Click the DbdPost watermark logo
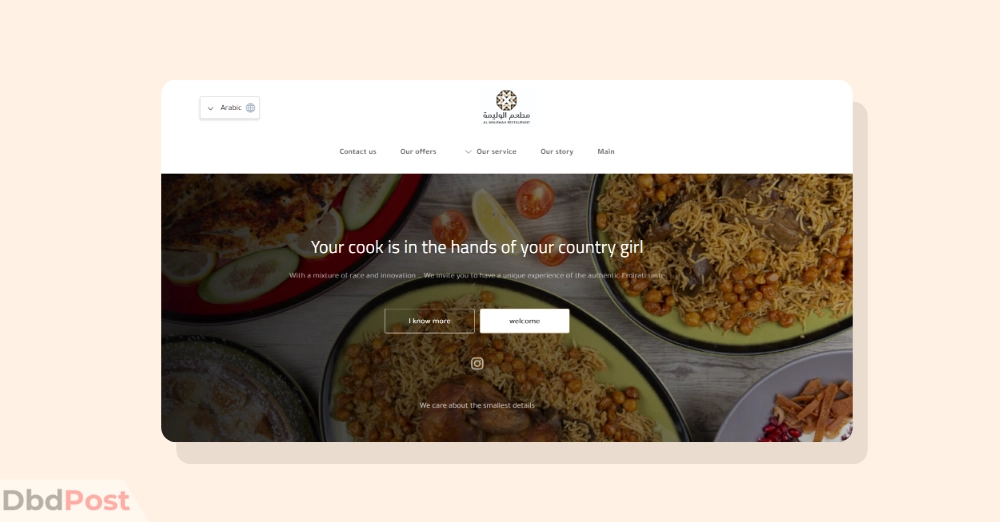 pos(66,500)
